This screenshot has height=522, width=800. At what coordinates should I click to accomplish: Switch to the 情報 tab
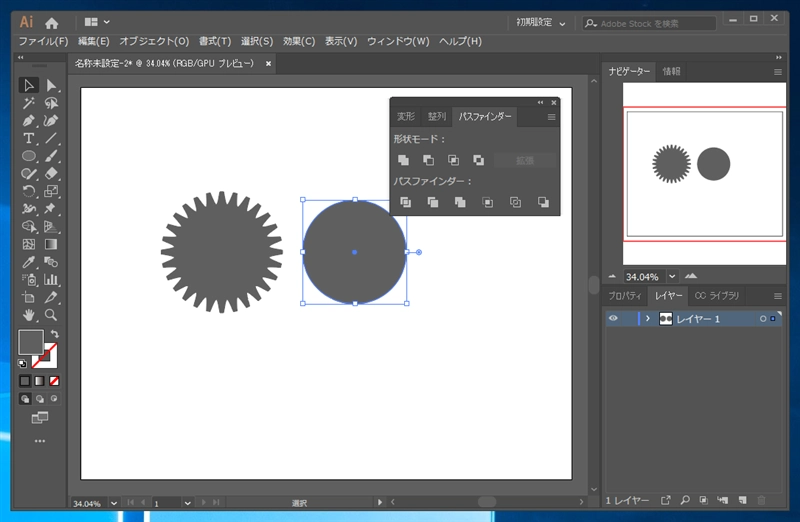tap(671, 71)
